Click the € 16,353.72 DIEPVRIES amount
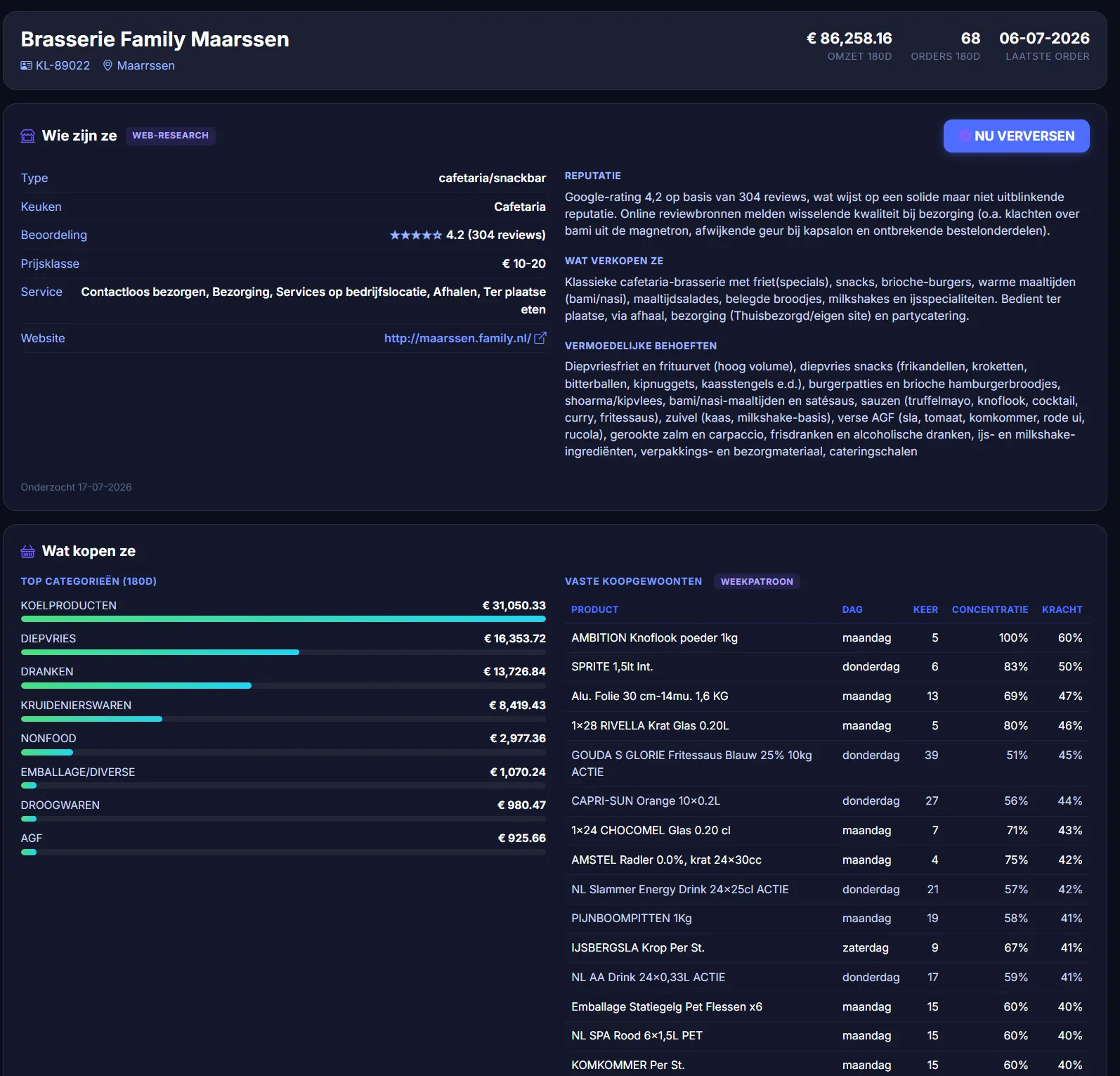 tap(514, 638)
